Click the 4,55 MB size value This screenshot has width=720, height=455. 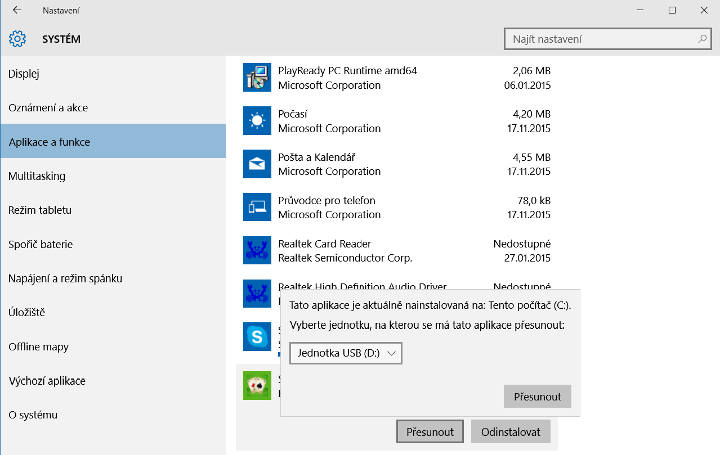531,157
